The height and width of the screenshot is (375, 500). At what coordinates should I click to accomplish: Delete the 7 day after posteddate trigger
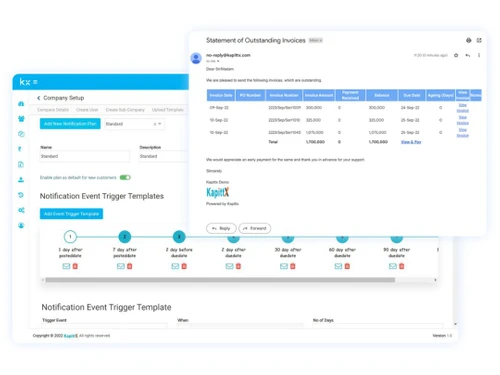(130, 266)
